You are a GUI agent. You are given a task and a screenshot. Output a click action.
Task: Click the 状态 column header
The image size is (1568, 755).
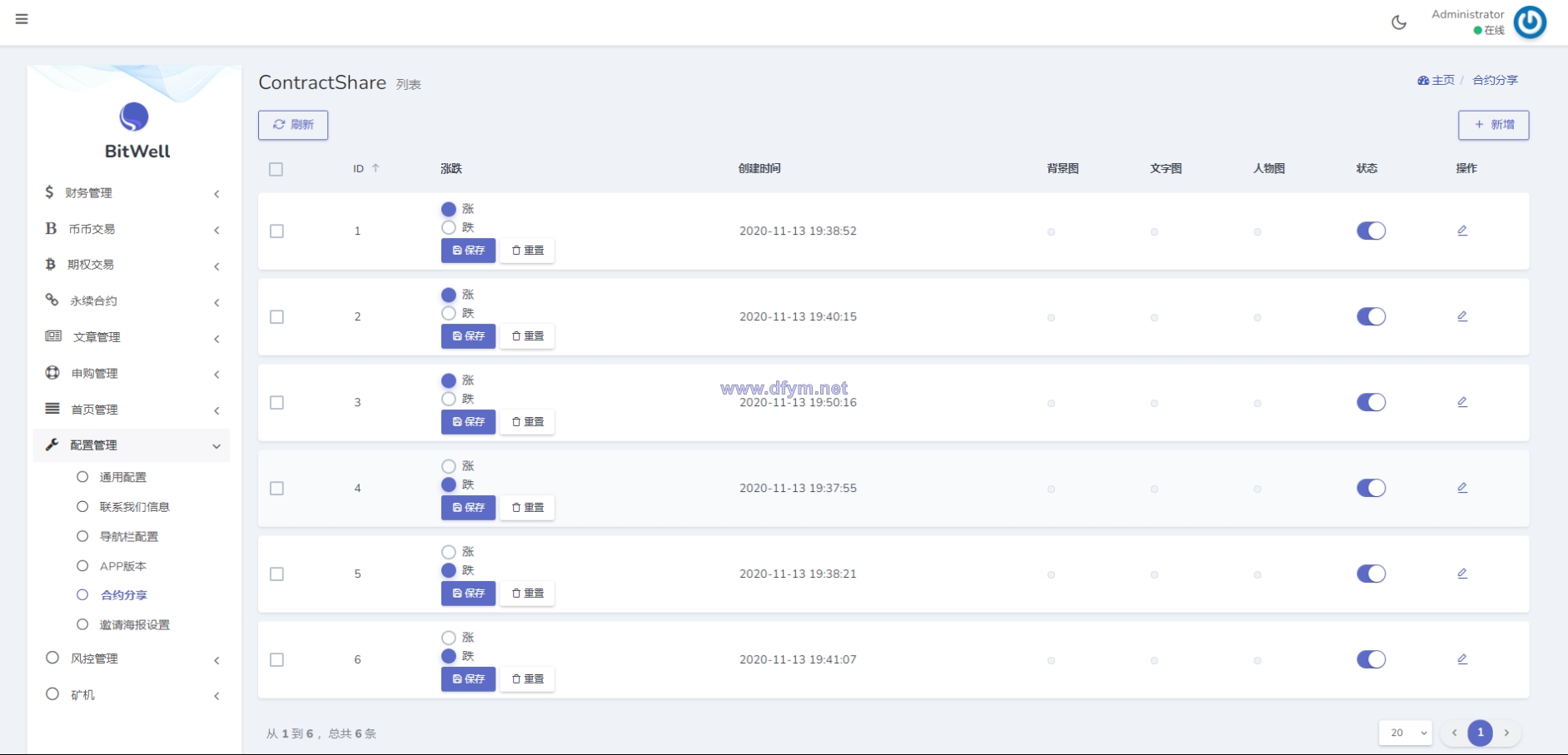coord(1366,168)
